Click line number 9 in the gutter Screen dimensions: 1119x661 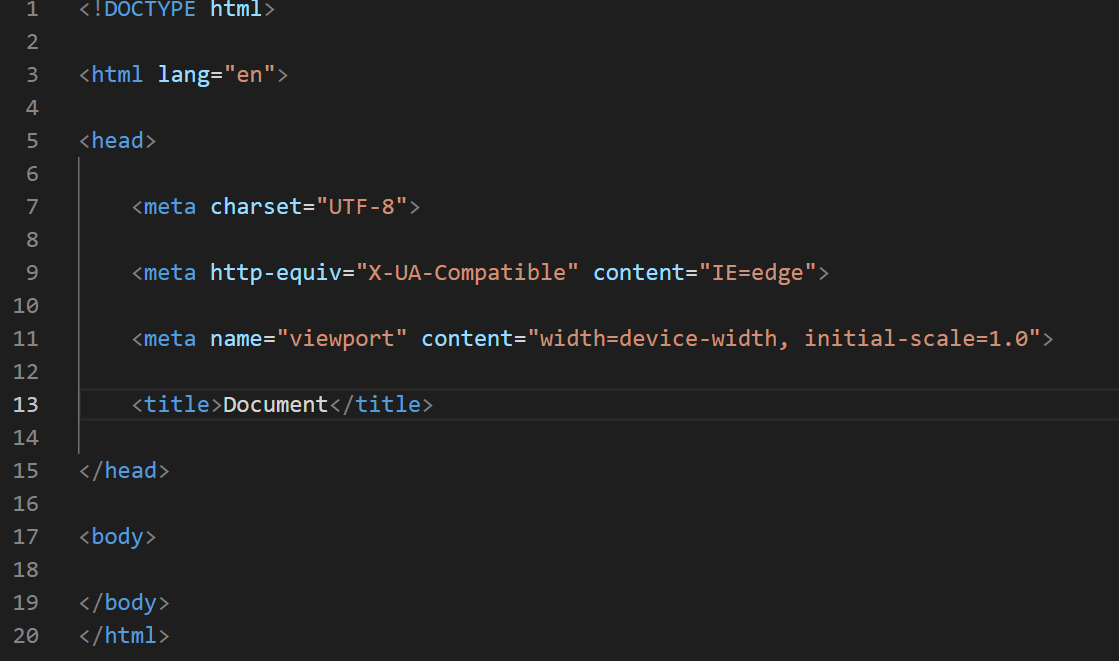(x=32, y=273)
